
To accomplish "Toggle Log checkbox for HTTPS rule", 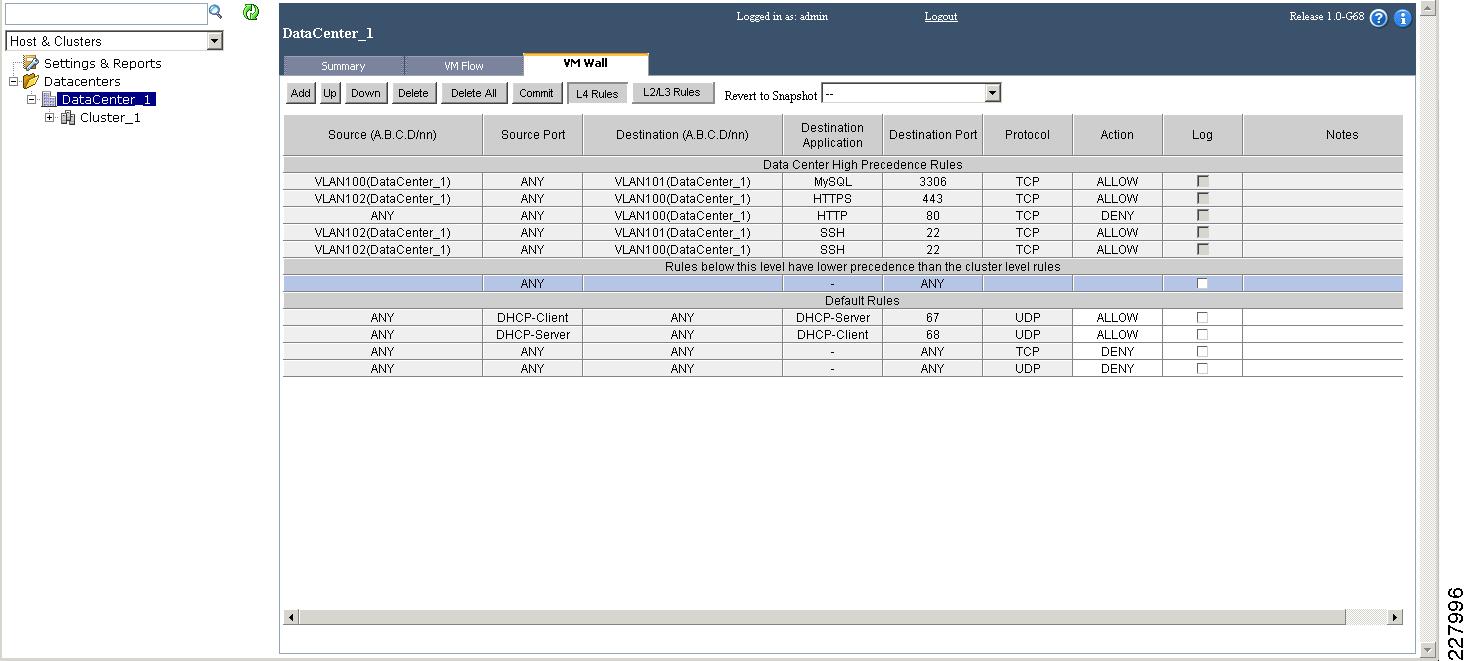I will pyautogui.click(x=1203, y=198).
